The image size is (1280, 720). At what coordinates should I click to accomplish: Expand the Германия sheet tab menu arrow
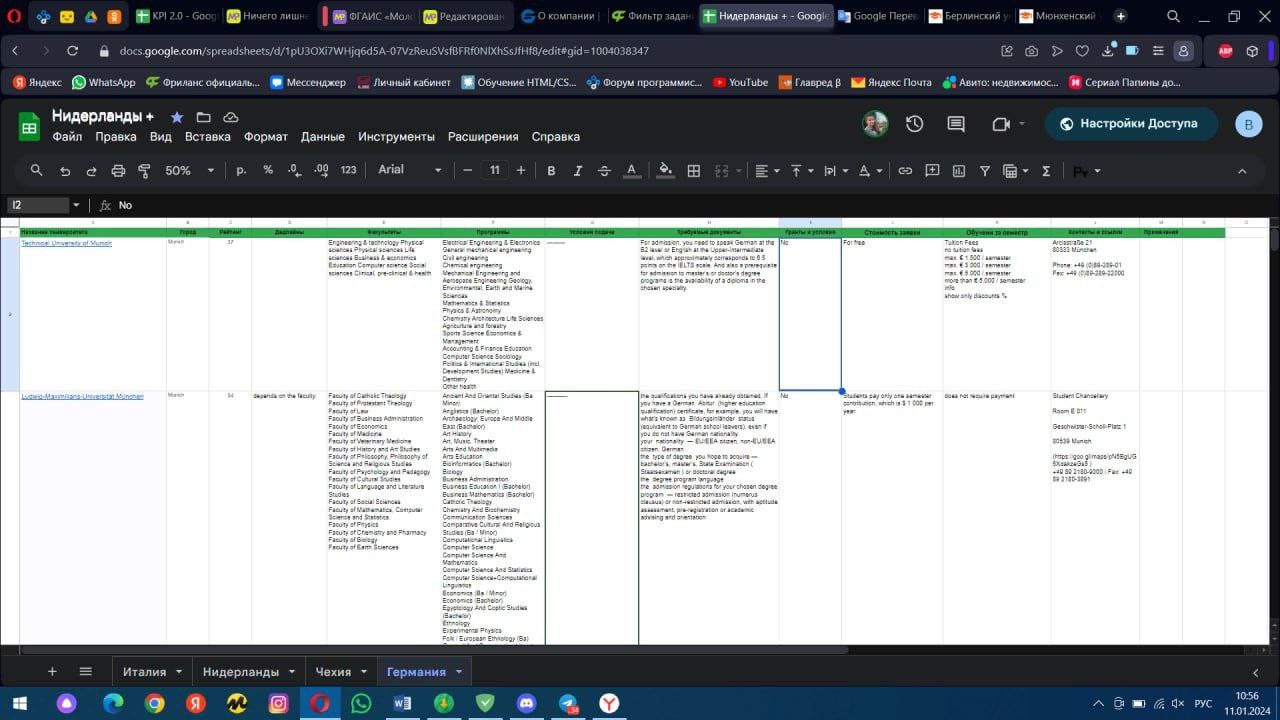[459, 672]
